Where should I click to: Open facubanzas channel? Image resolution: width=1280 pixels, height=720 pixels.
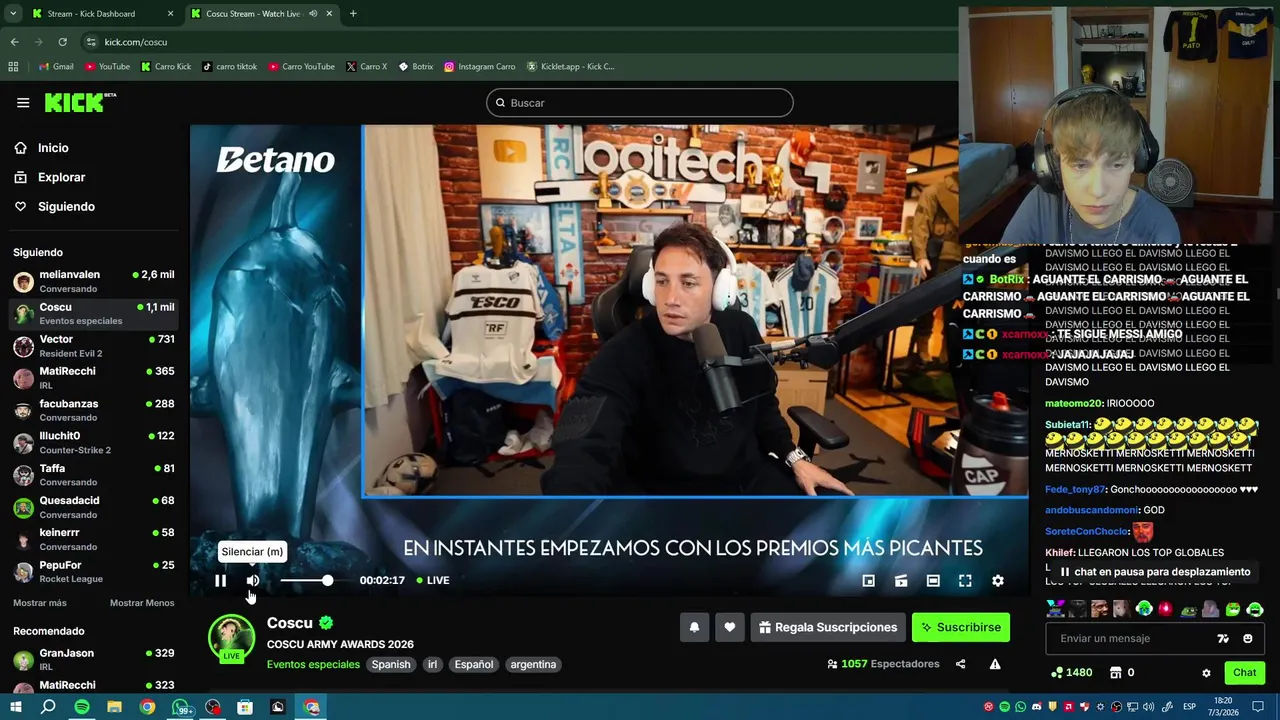click(x=94, y=410)
